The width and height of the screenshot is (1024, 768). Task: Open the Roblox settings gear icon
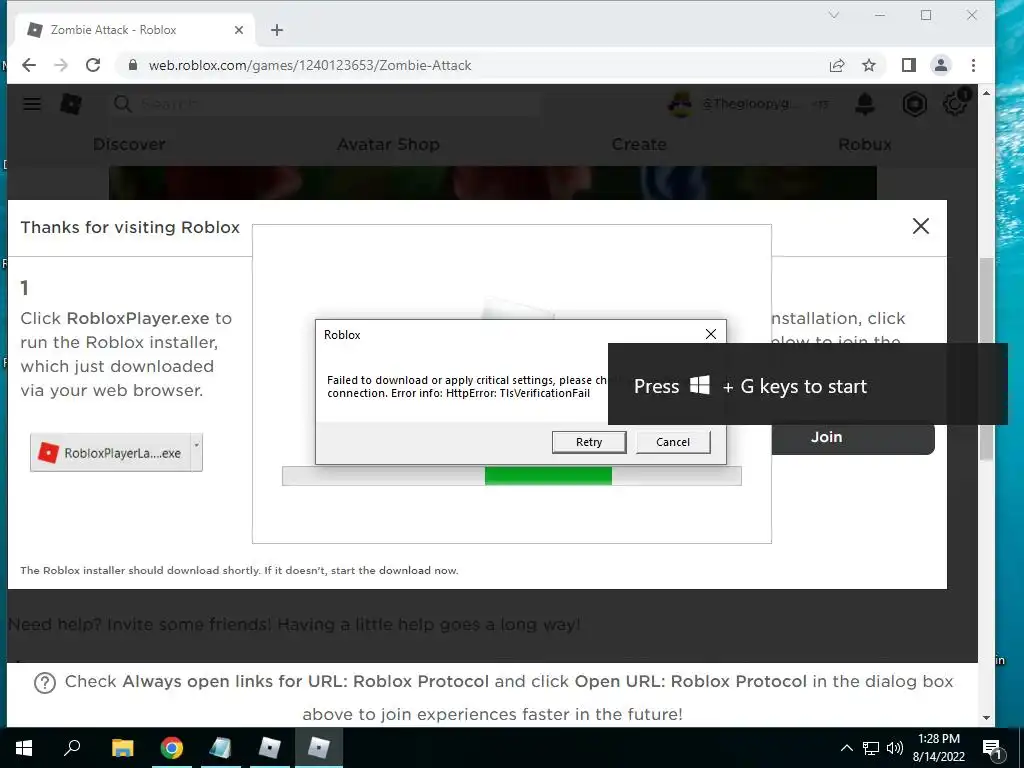click(955, 104)
